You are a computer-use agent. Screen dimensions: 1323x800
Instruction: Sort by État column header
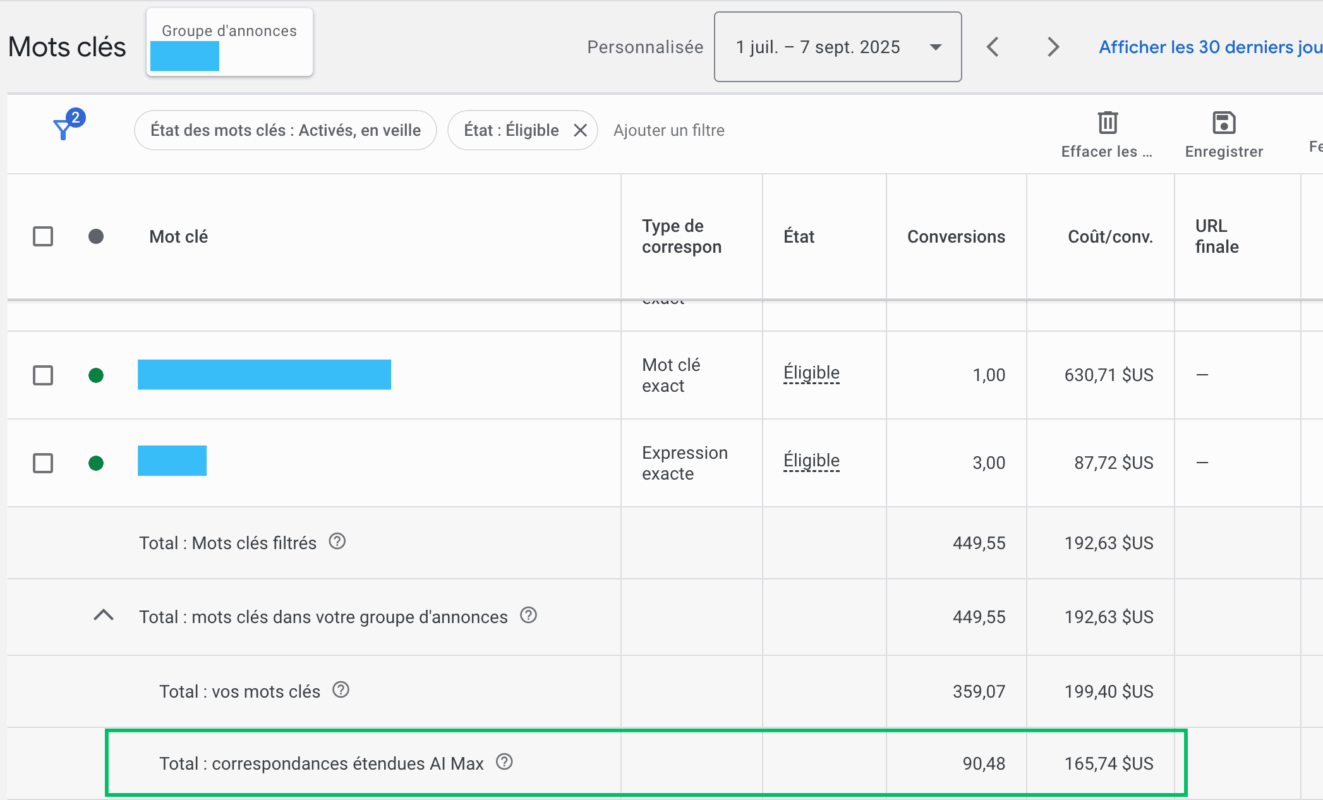pyautogui.click(x=799, y=236)
